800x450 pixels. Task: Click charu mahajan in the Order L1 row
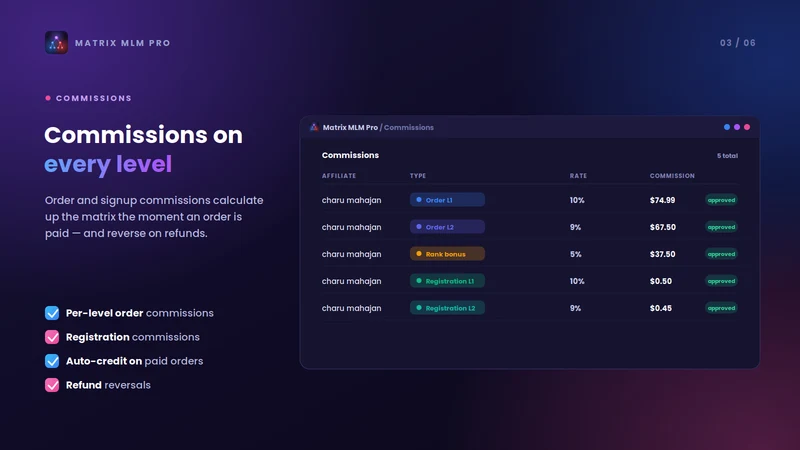pos(352,200)
